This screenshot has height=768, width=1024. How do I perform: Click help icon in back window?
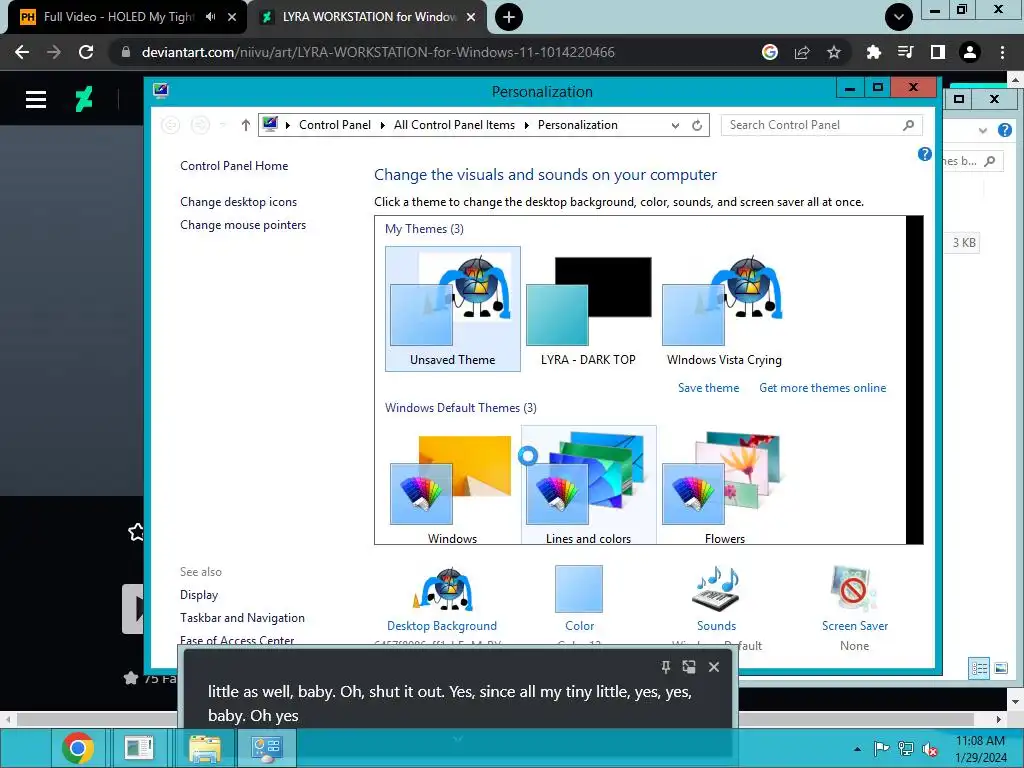pos(1005,130)
